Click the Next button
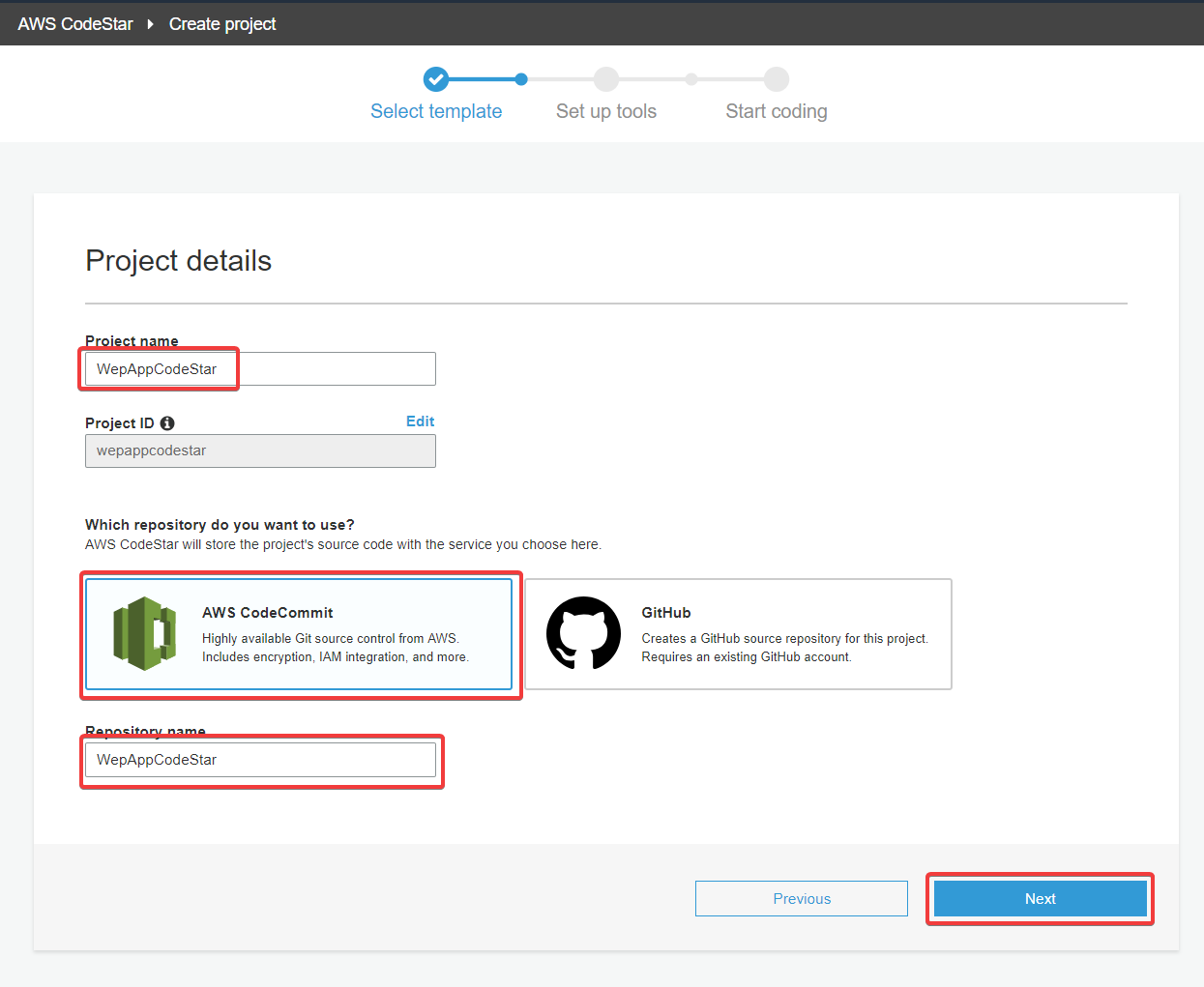 tap(1041, 899)
